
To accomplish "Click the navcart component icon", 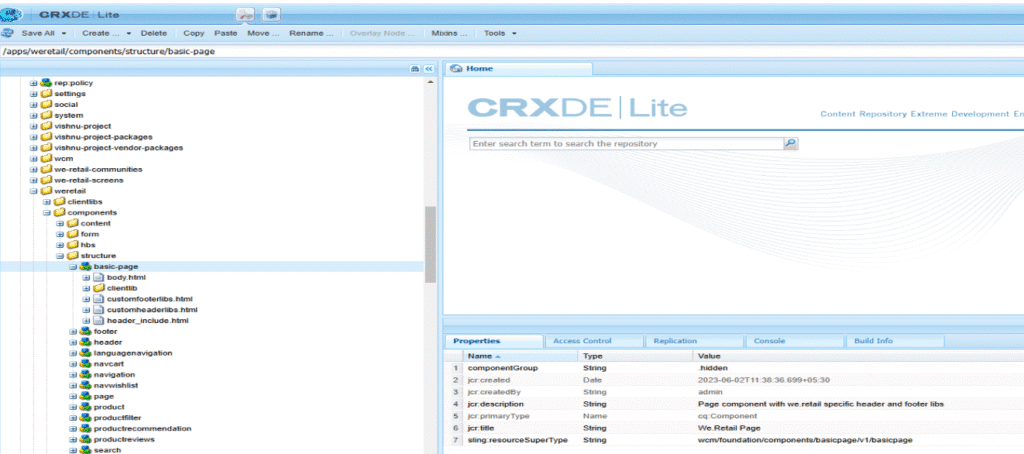I will 86,364.
